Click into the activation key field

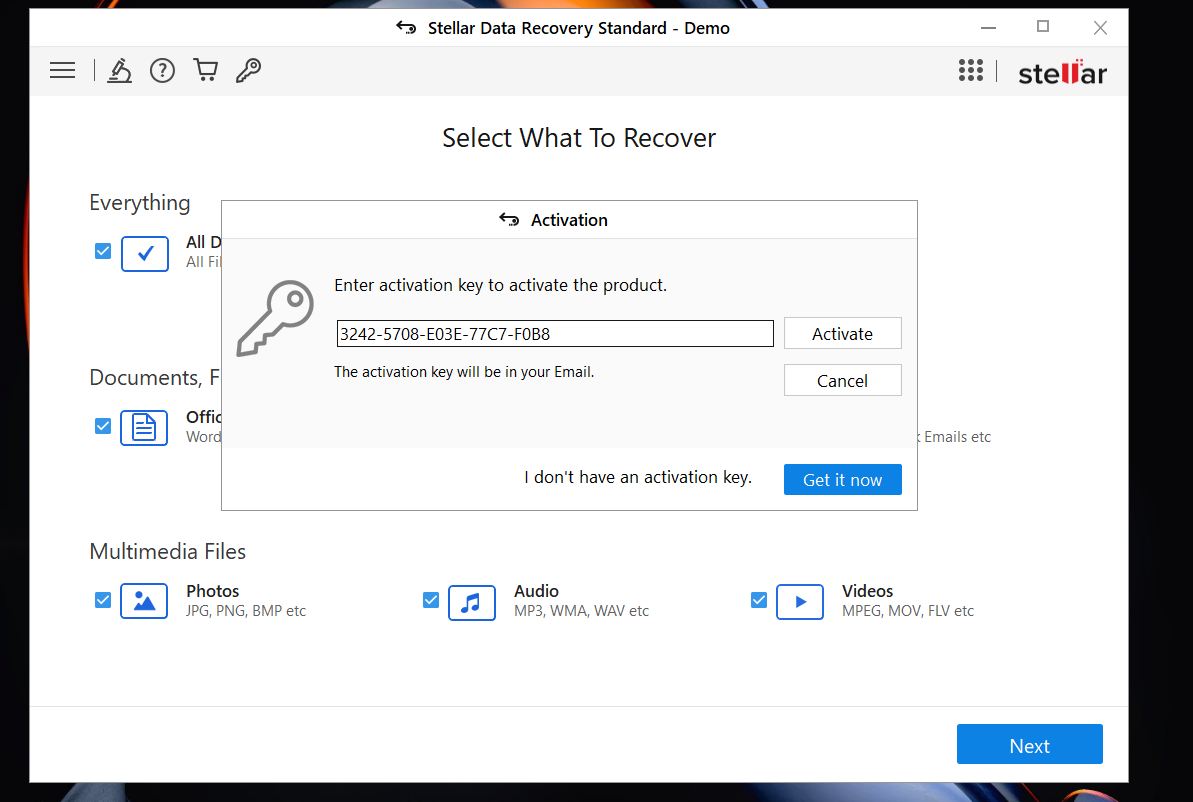coord(555,334)
